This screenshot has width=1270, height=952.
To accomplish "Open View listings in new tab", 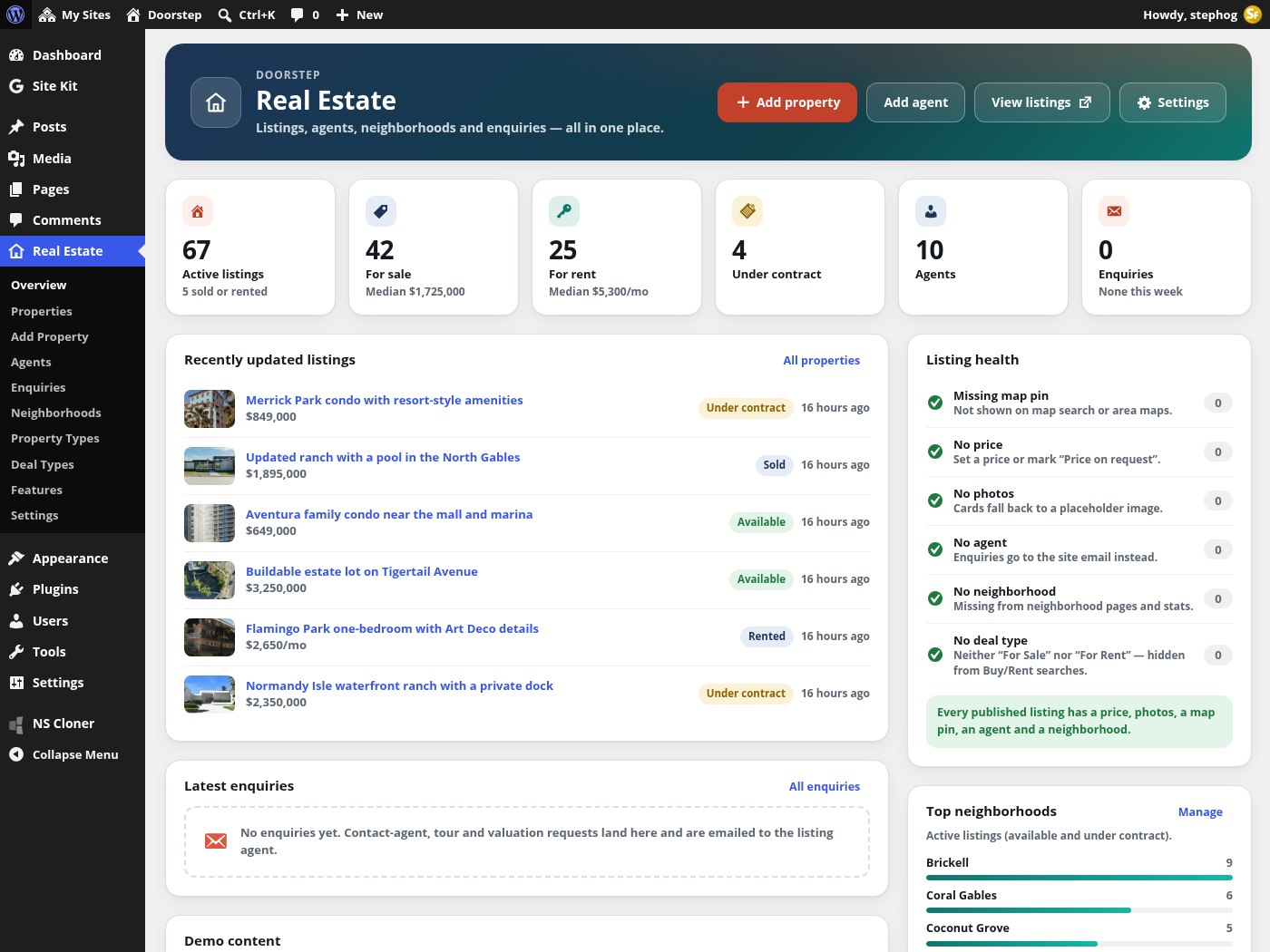I will (x=1041, y=102).
